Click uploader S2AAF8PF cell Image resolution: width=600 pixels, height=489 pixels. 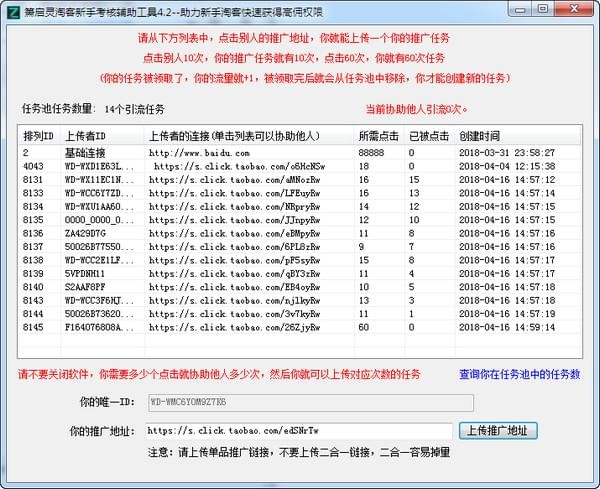pyautogui.click(x=85, y=287)
